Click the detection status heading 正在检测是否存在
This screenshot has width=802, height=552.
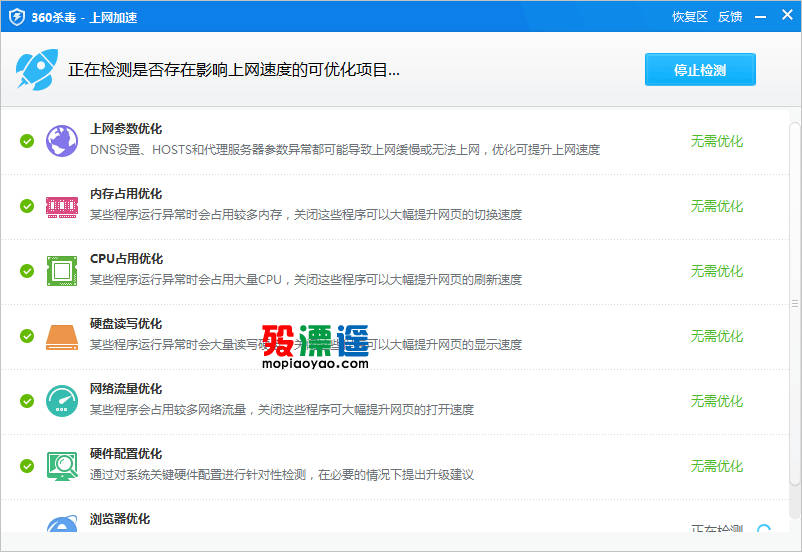click(234, 70)
